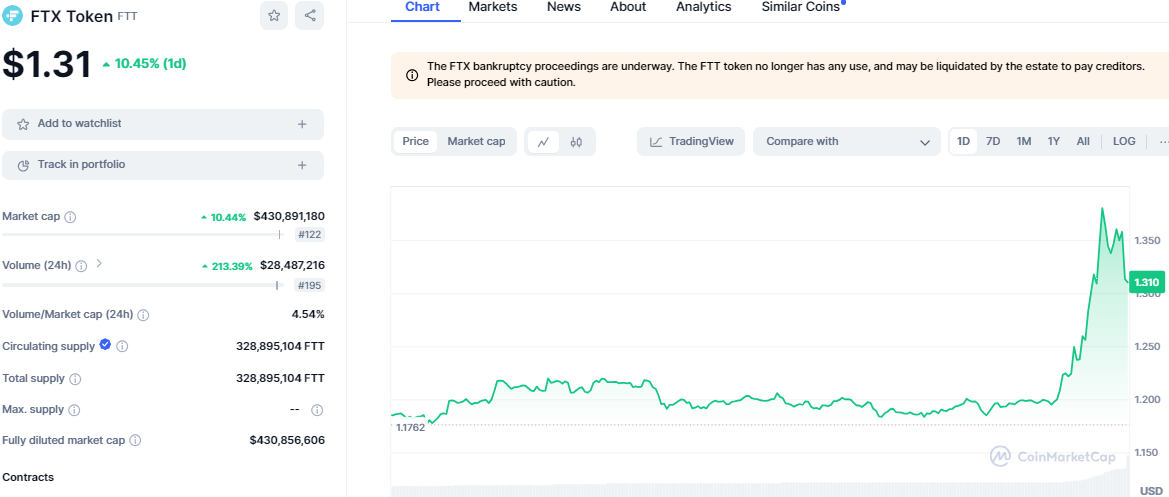This screenshot has width=1169, height=497.
Task: Click the $28,487,216 volume value
Action: [x=292, y=265]
